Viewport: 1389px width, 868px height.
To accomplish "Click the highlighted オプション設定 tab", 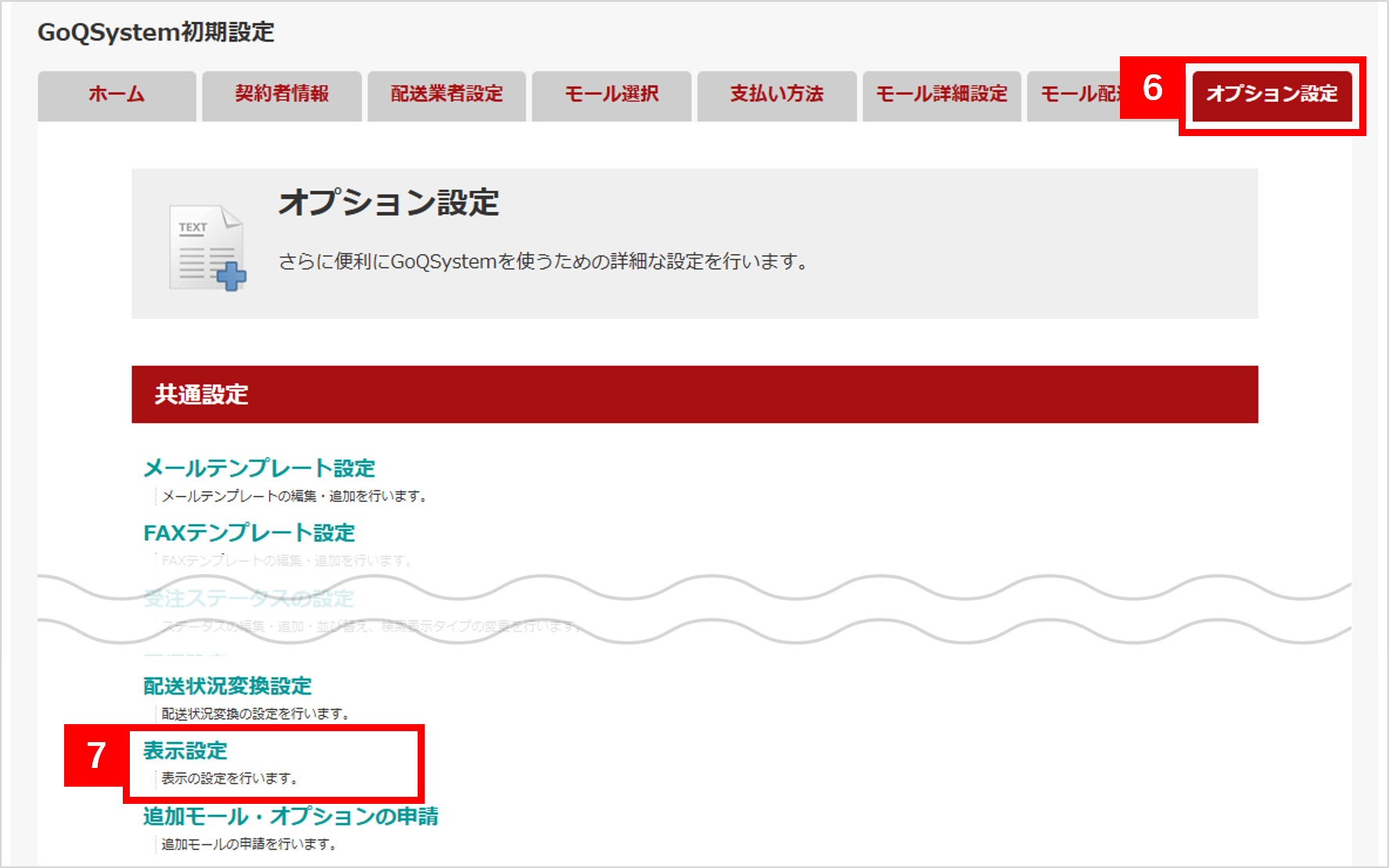I will click(1272, 95).
